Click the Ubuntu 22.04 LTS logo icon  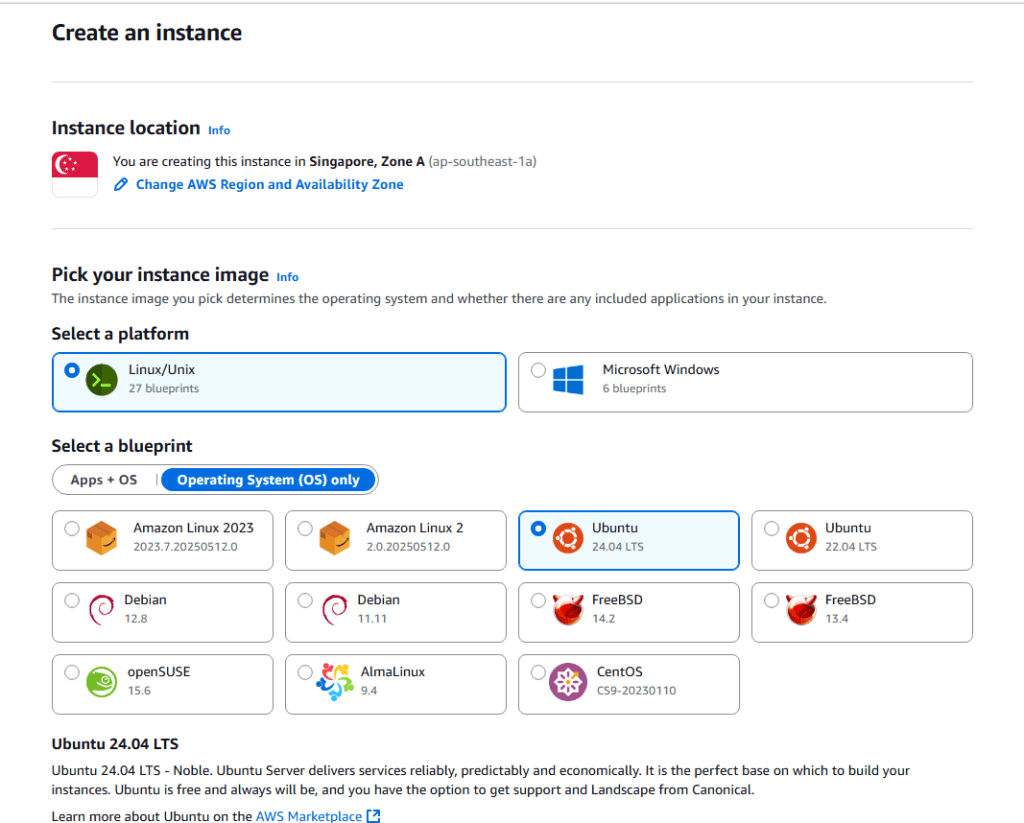(801, 538)
